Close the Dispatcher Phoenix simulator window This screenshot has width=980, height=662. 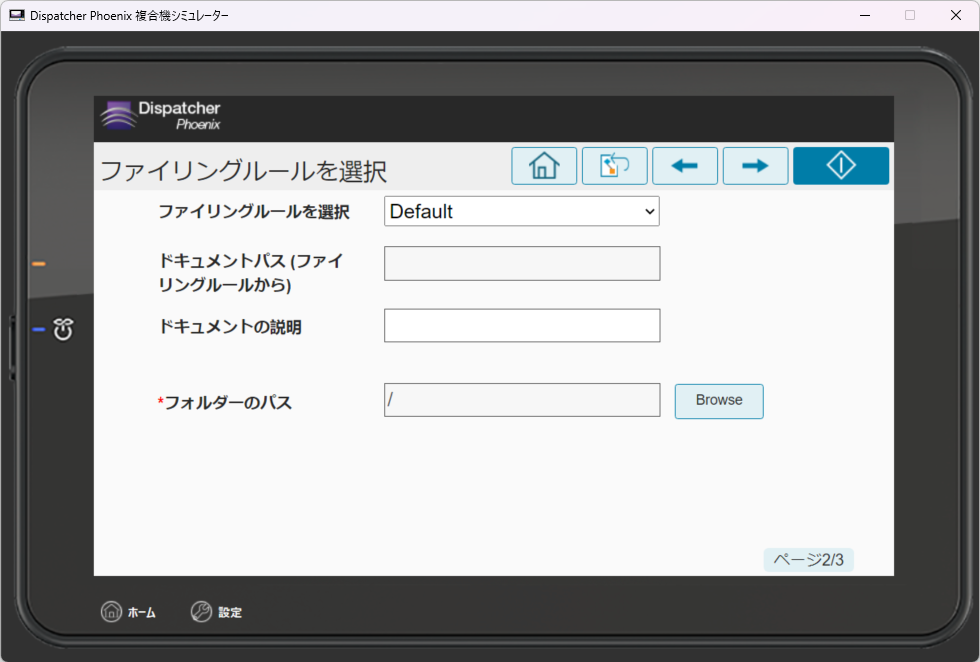955,15
